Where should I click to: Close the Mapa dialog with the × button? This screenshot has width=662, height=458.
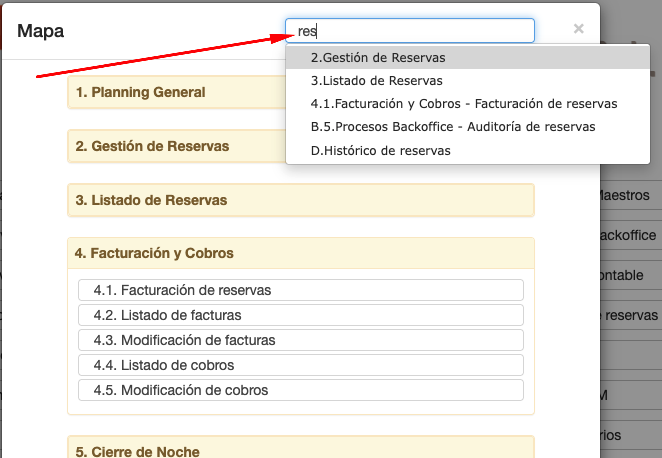pos(578,30)
